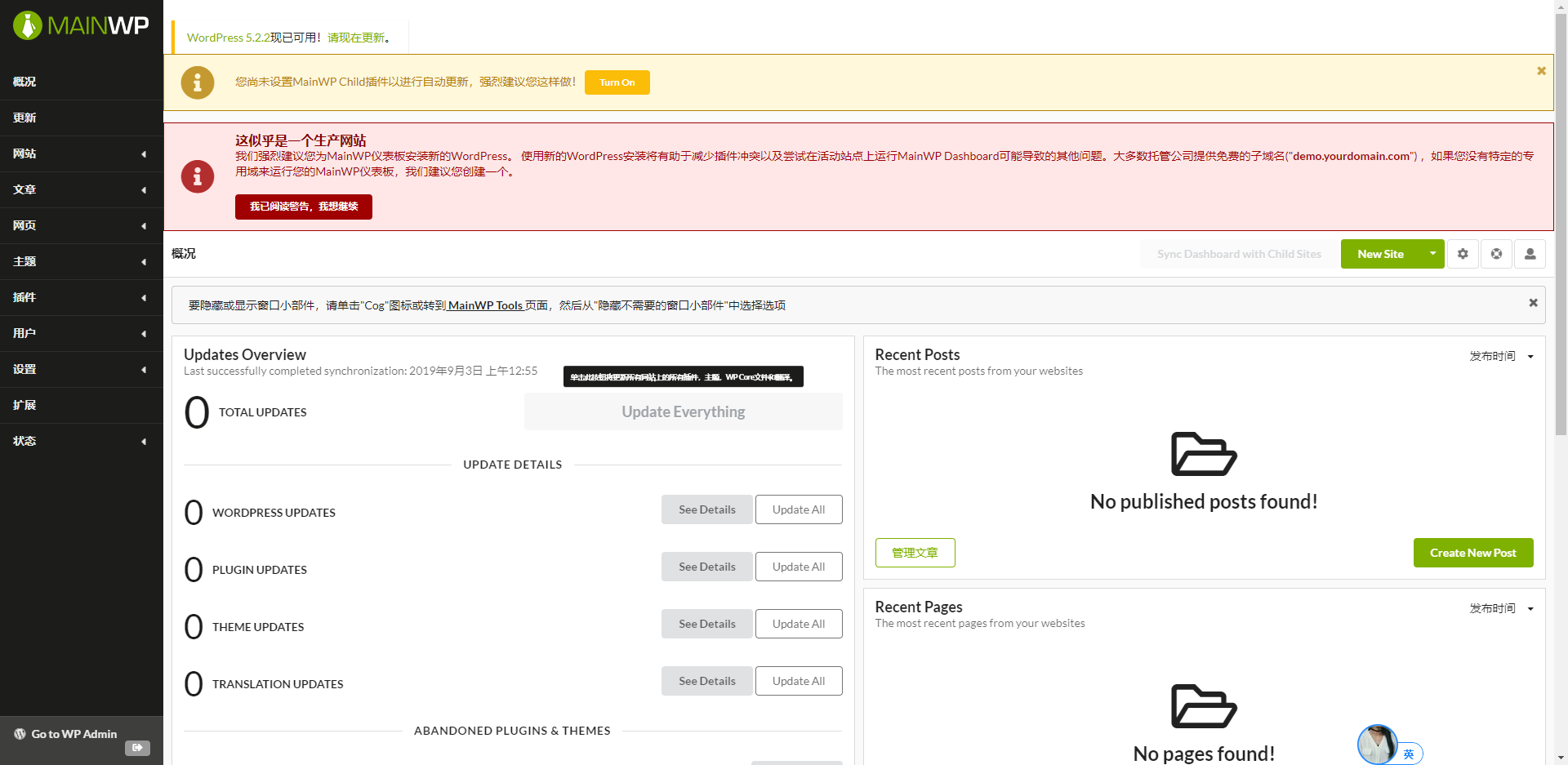Image resolution: width=1568 pixels, height=765 pixels.
Task: Update All translation updates
Action: [x=799, y=681]
